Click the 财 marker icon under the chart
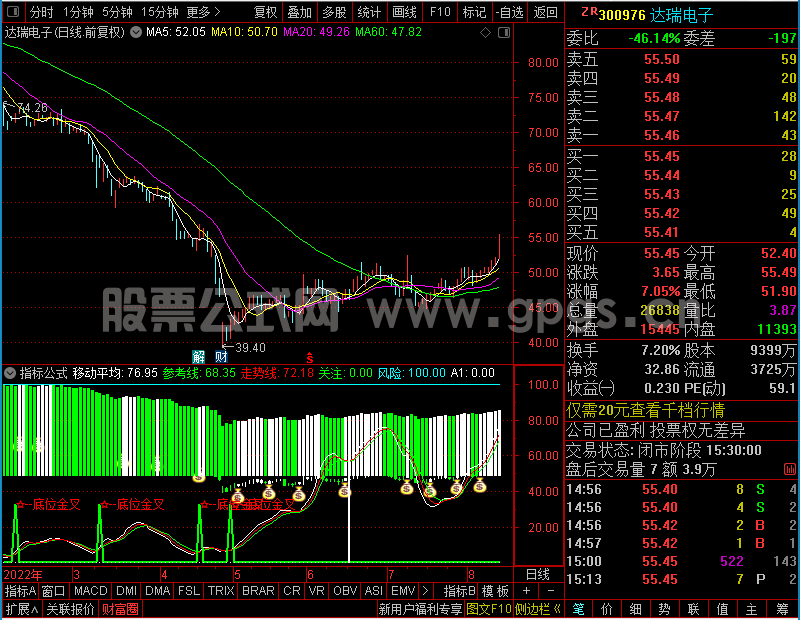Viewport: 800px width, 620px height. 221,356
